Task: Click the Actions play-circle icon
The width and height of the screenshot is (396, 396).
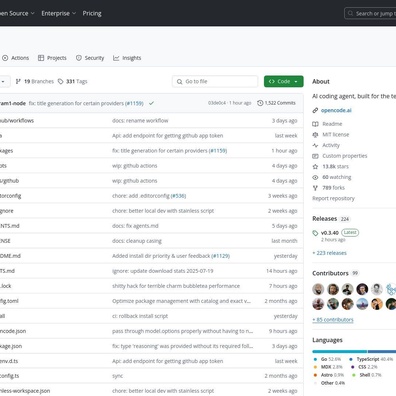Action: pos(5,58)
